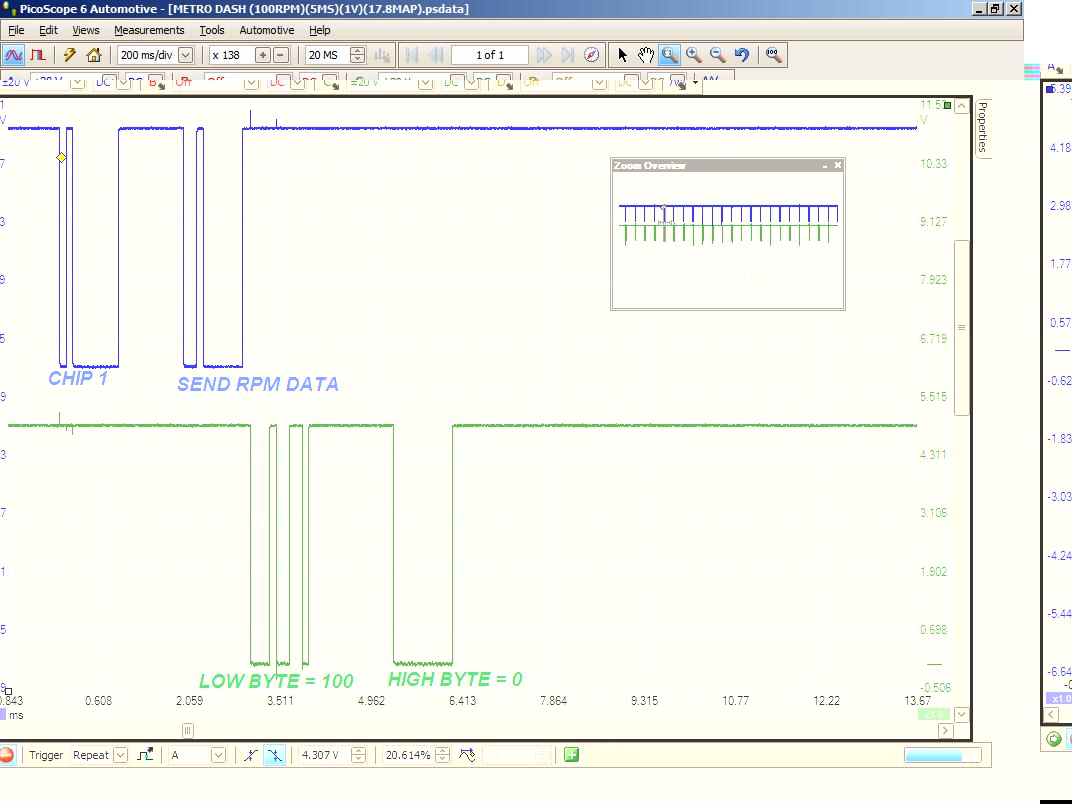Adjust pre-trigger 20.614% spinner

[x=442, y=755]
